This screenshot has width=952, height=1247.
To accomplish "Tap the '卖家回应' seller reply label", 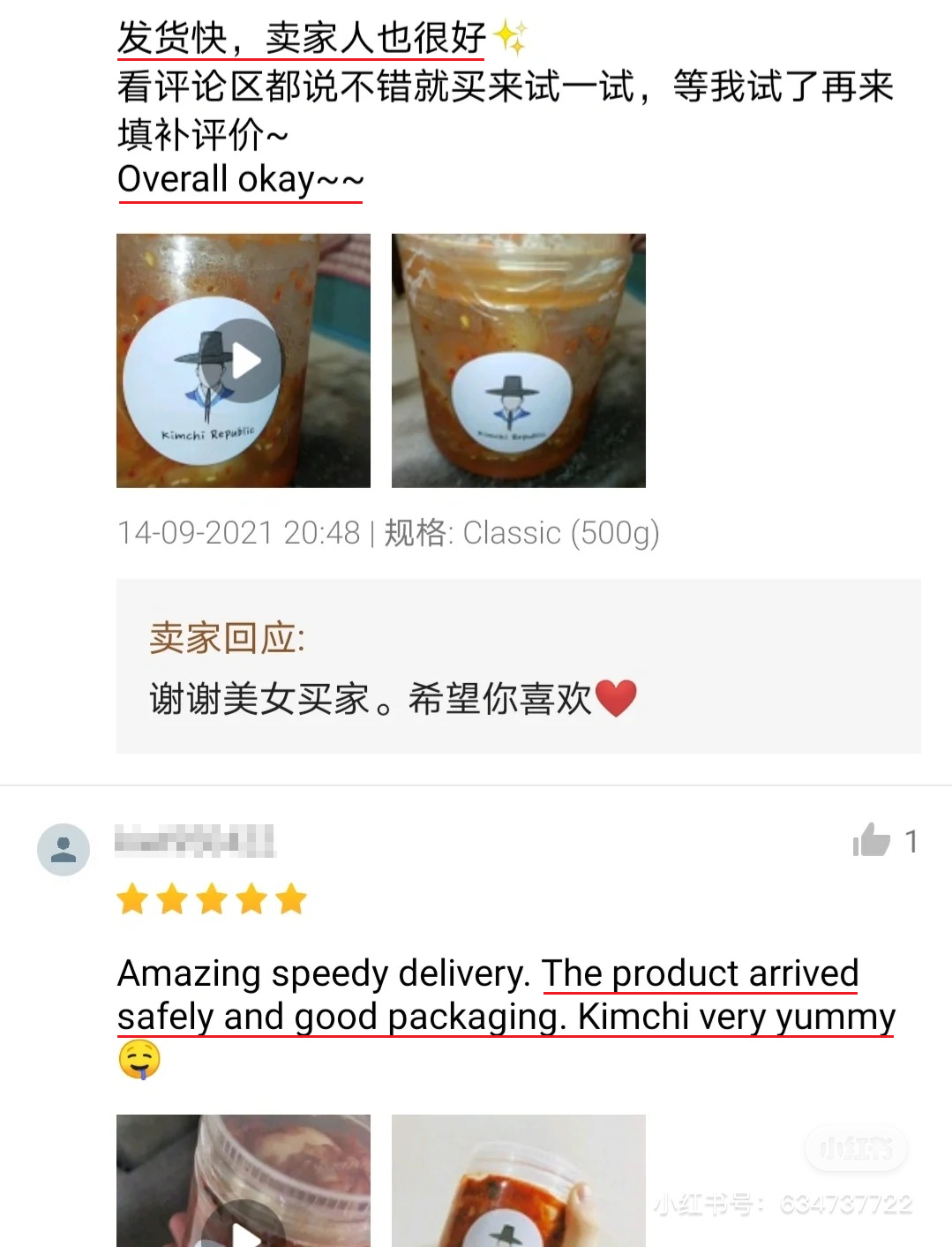I will (227, 637).
